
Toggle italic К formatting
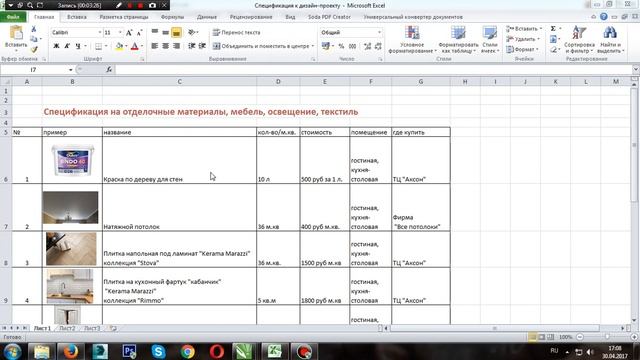point(67,46)
